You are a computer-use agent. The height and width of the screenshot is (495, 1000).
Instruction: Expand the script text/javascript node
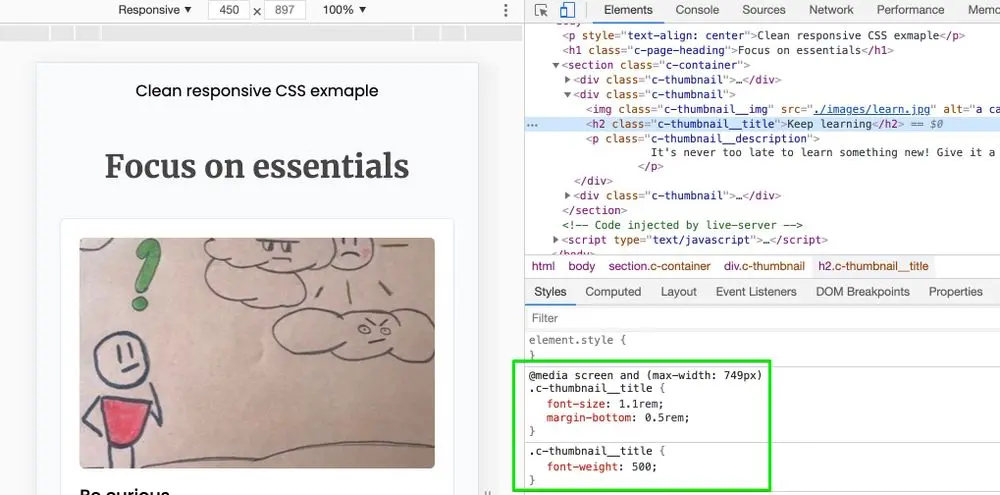(556, 240)
